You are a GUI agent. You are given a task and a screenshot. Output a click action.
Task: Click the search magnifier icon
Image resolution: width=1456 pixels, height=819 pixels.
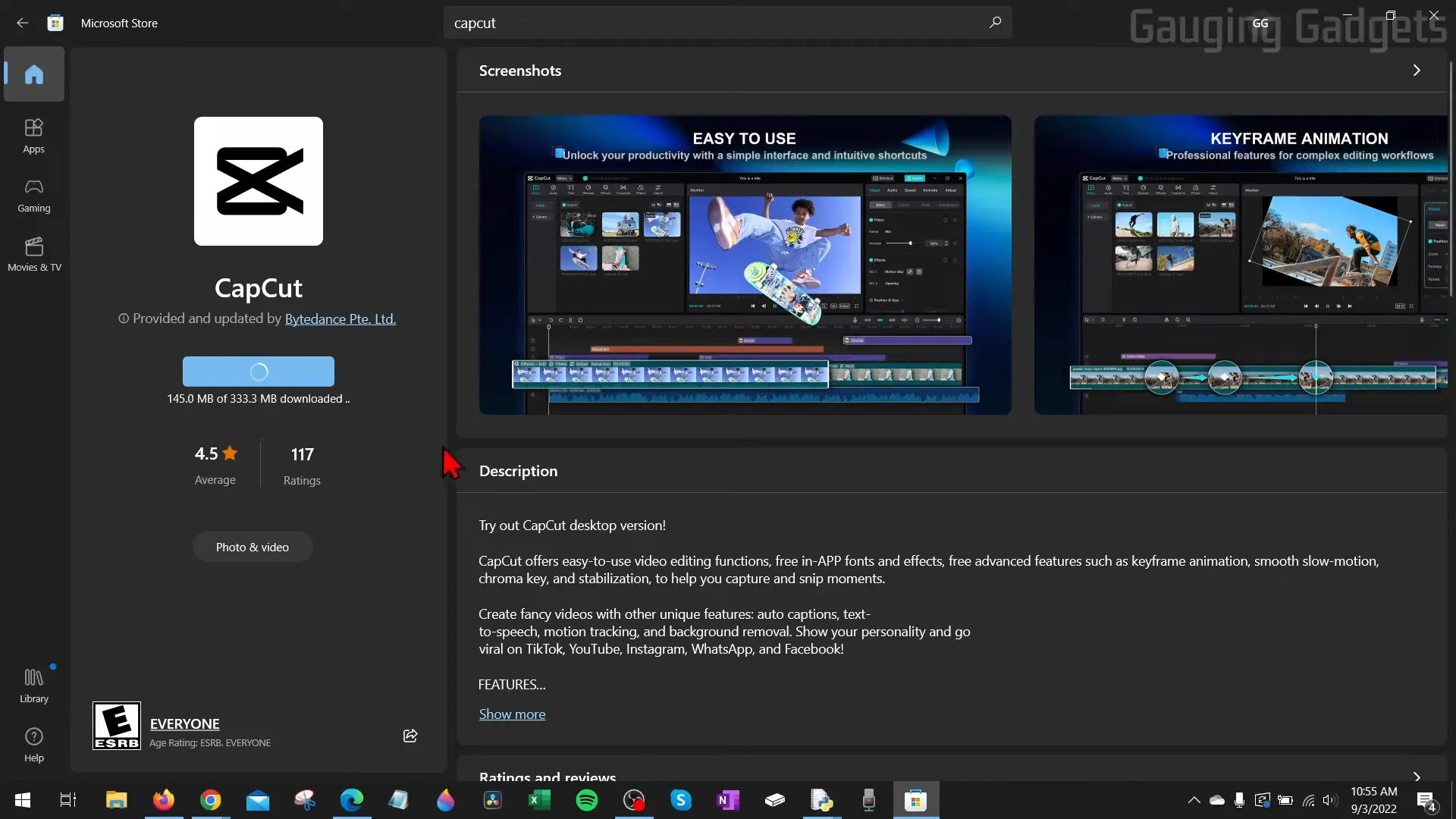pos(995,23)
